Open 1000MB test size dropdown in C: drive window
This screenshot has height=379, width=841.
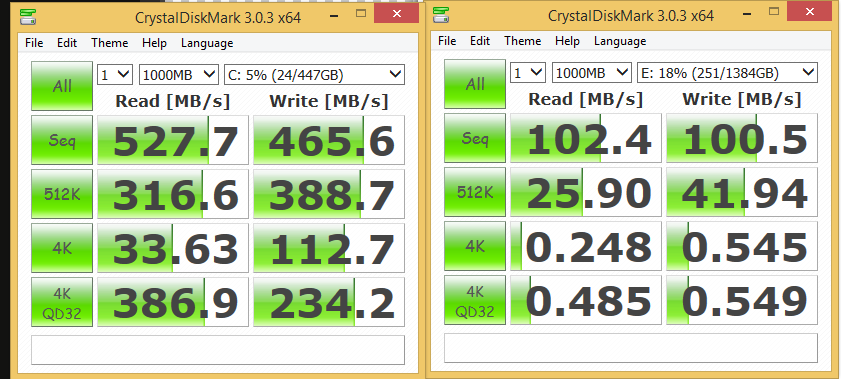point(179,75)
